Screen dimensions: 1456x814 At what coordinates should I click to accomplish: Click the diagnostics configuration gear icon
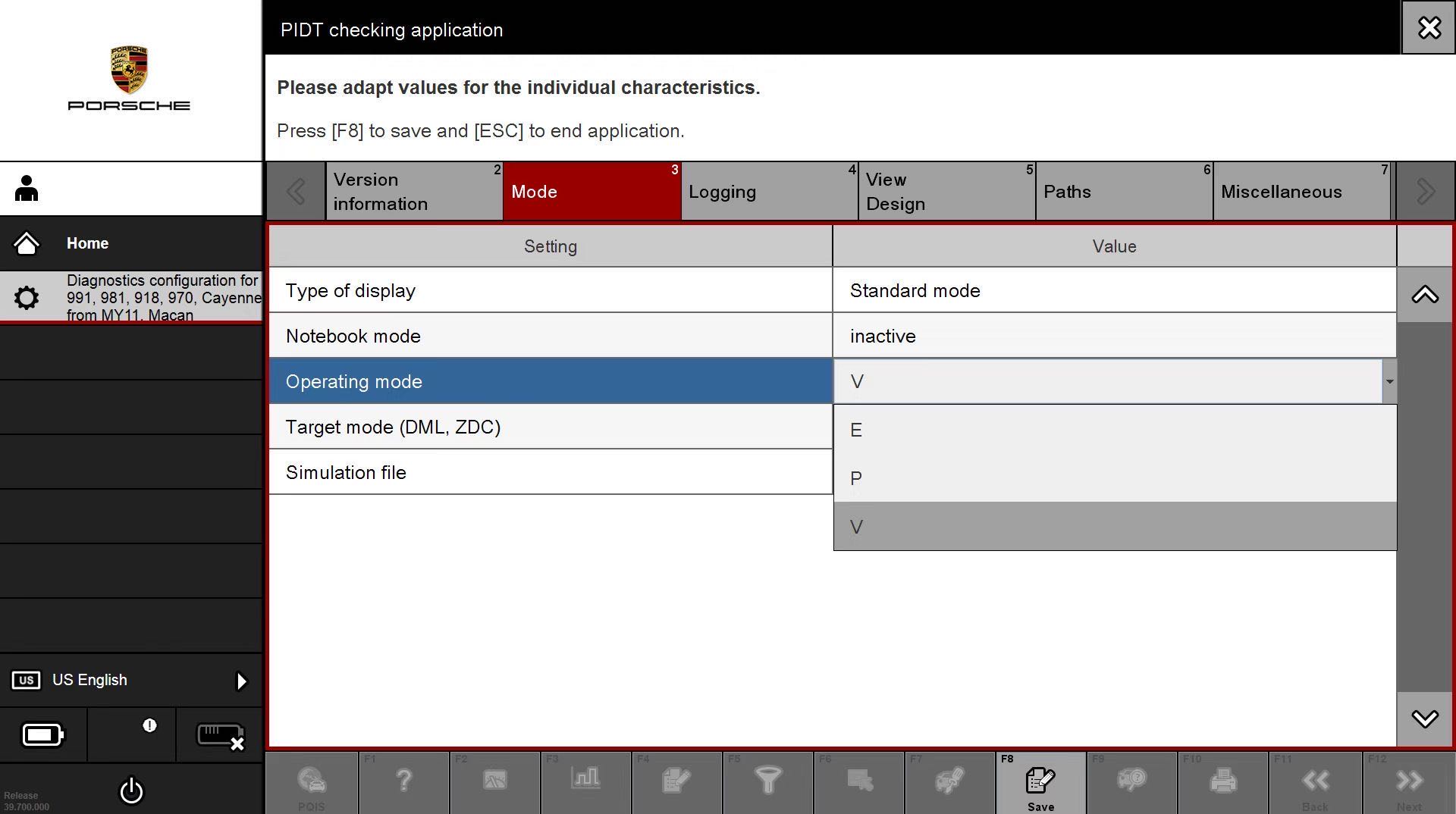(x=27, y=297)
